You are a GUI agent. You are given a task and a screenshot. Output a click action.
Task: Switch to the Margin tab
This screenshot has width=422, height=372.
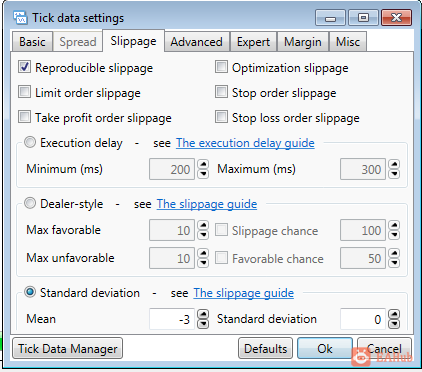pyautogui.click(x=303, y=42)
